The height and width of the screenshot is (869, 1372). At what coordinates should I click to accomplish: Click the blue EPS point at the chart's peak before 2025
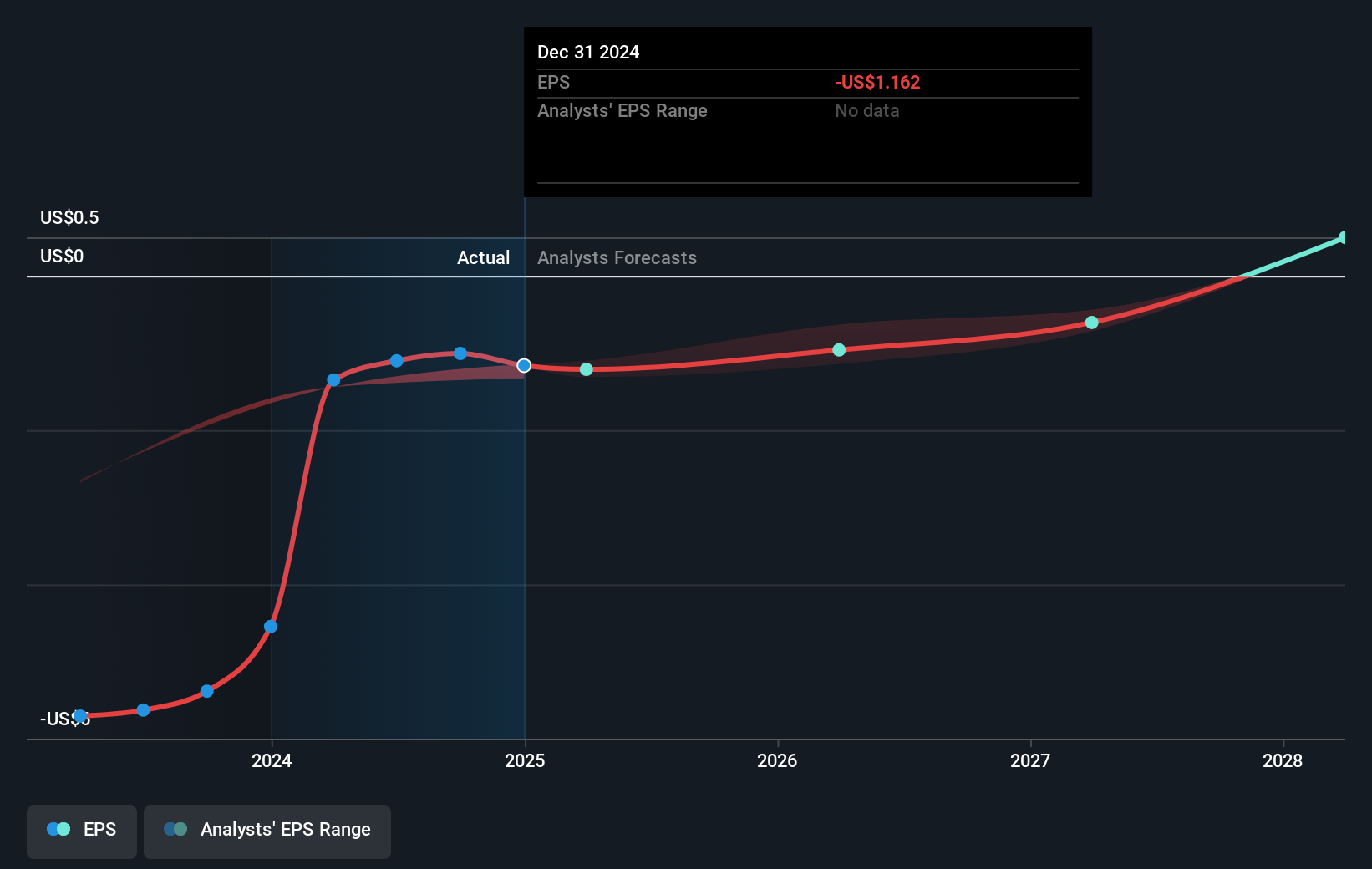point(460,353)
